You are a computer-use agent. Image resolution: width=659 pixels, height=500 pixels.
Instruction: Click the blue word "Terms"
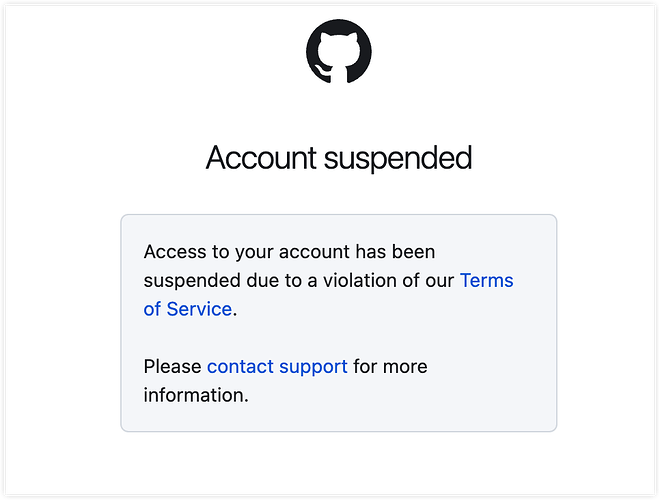point(486,281)
